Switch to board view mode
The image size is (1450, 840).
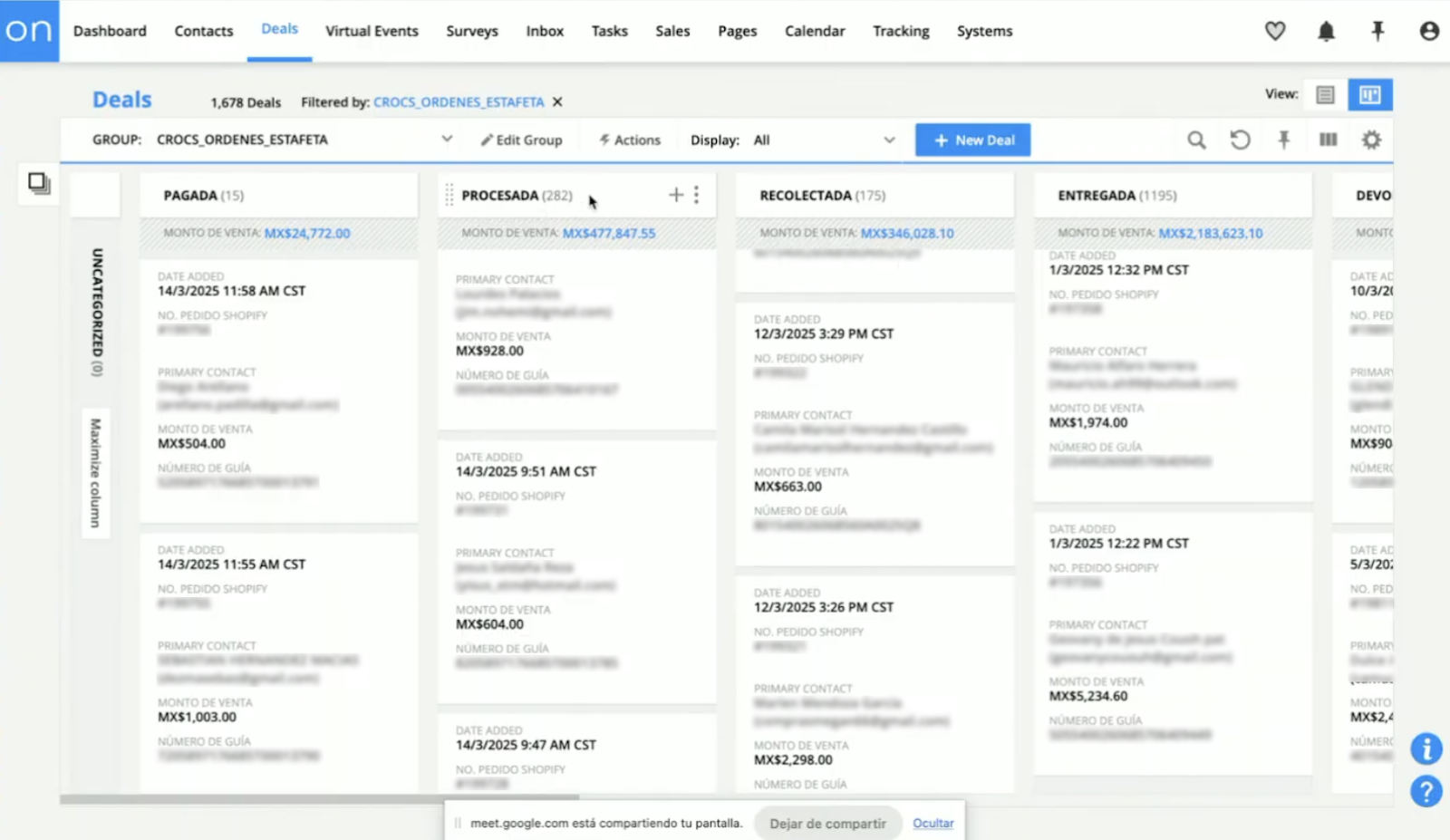click(x=1369, y=94)
